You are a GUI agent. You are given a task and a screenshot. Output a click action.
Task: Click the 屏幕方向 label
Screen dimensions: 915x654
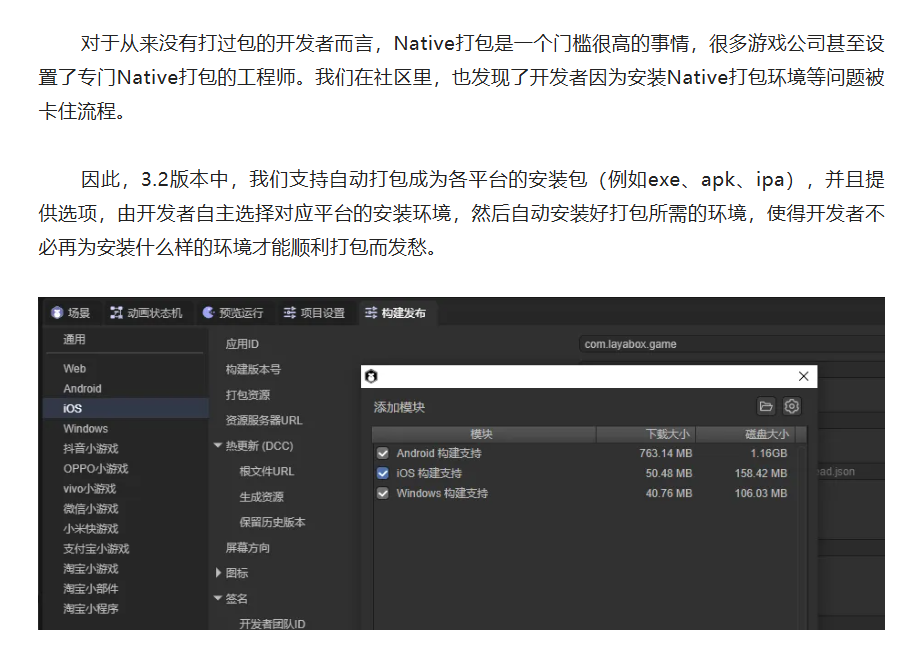248,547
